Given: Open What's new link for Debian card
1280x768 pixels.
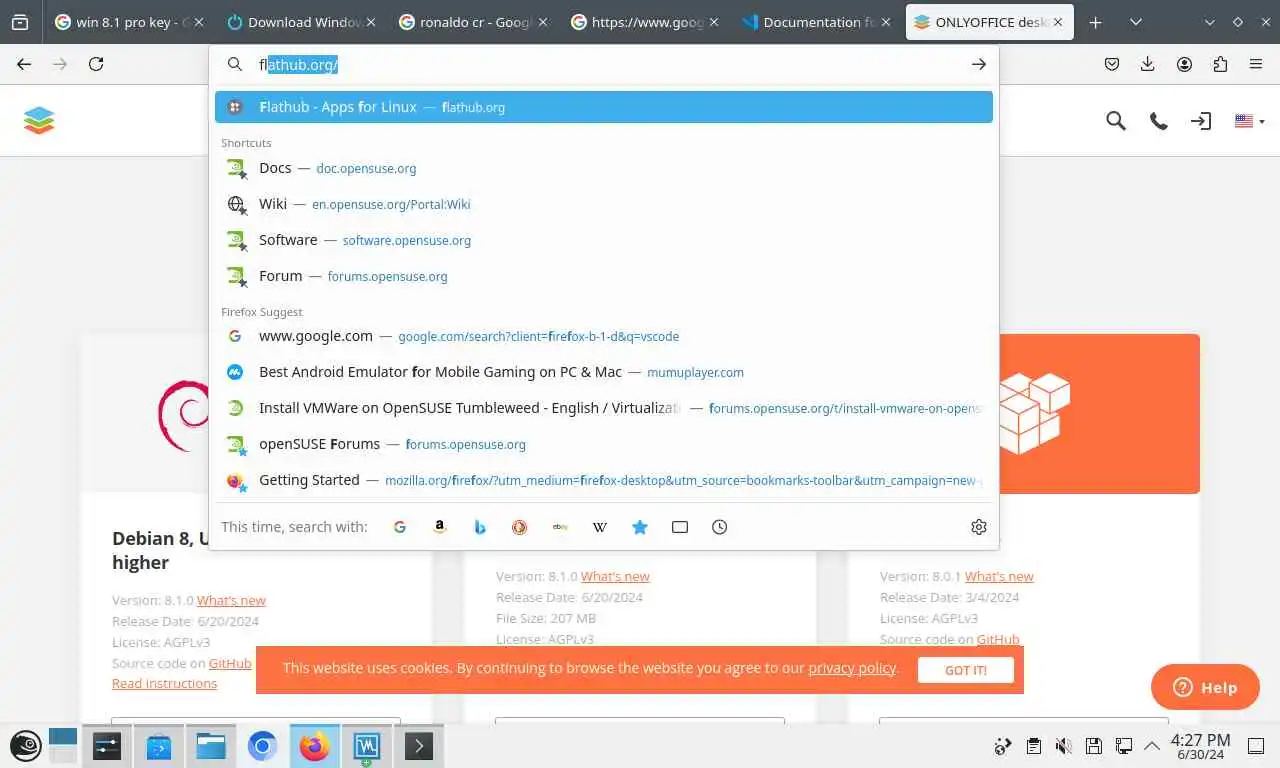Looking at the screenshot, I should (231, 600).
